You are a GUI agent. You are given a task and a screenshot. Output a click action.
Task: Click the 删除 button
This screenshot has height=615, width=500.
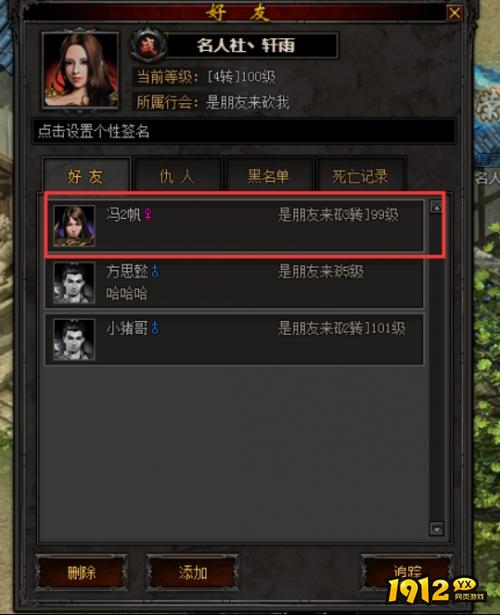pos(81,573)
